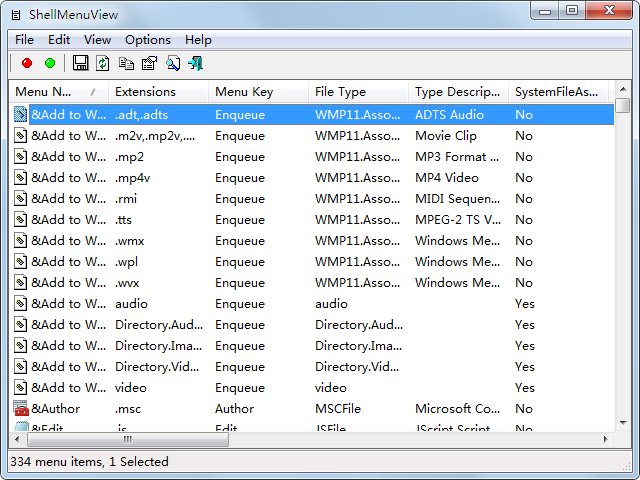Open the View menu
This screenshot has width=640, height=480.
[x=97, y=40]
